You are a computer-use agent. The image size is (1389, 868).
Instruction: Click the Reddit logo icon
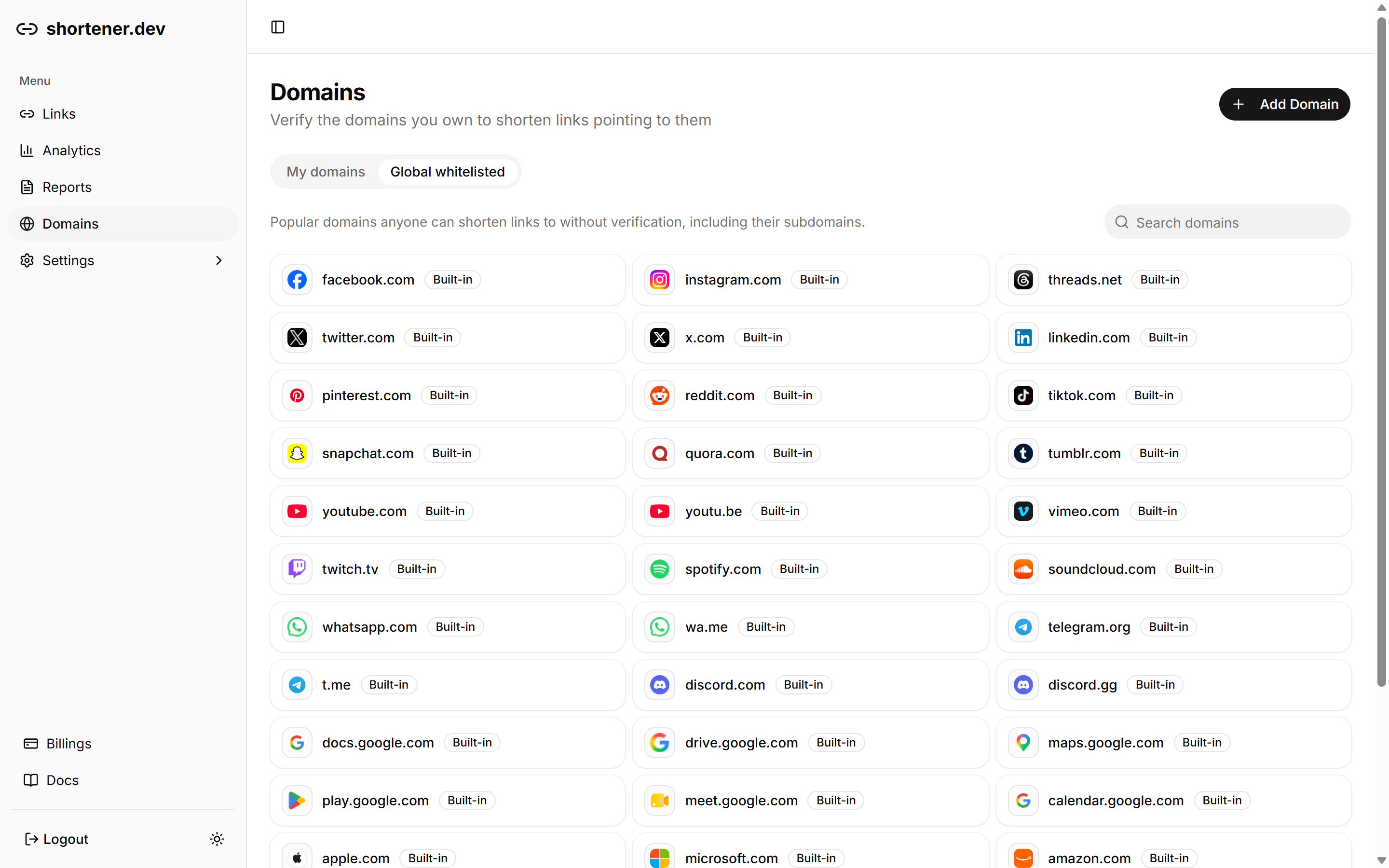(659, 395)
